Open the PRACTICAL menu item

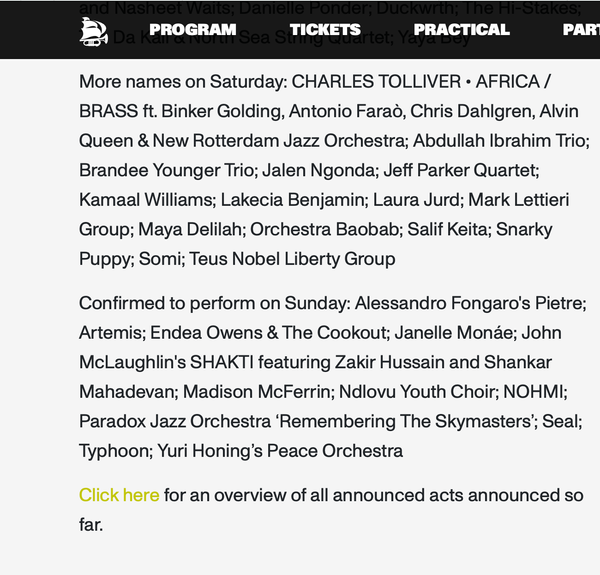[x=461, y=29]
